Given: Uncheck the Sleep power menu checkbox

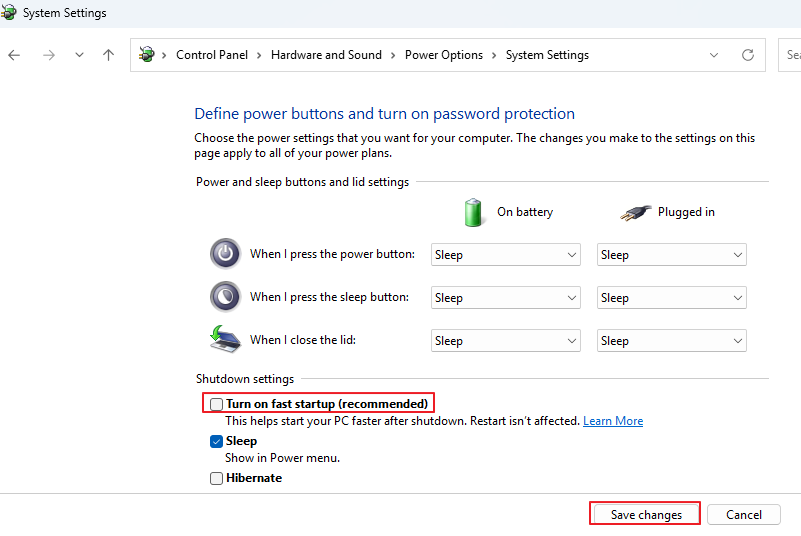Looking at the screenshot, I should 216,441.
